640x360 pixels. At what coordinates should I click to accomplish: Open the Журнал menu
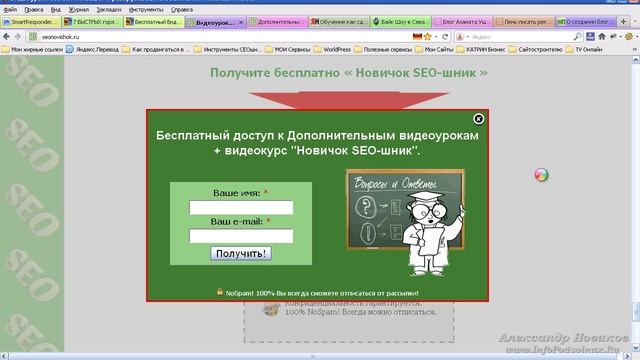click(79, 9)
